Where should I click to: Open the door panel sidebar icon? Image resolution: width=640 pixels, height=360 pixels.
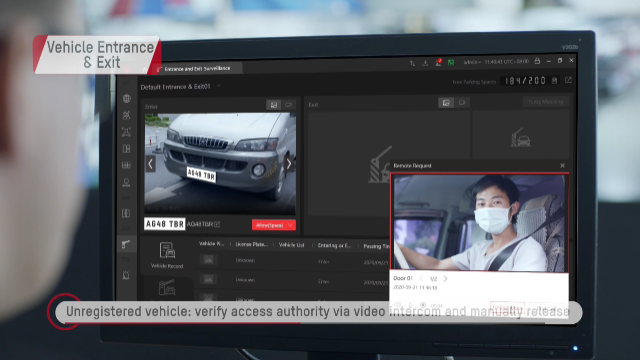pos(127,213)
